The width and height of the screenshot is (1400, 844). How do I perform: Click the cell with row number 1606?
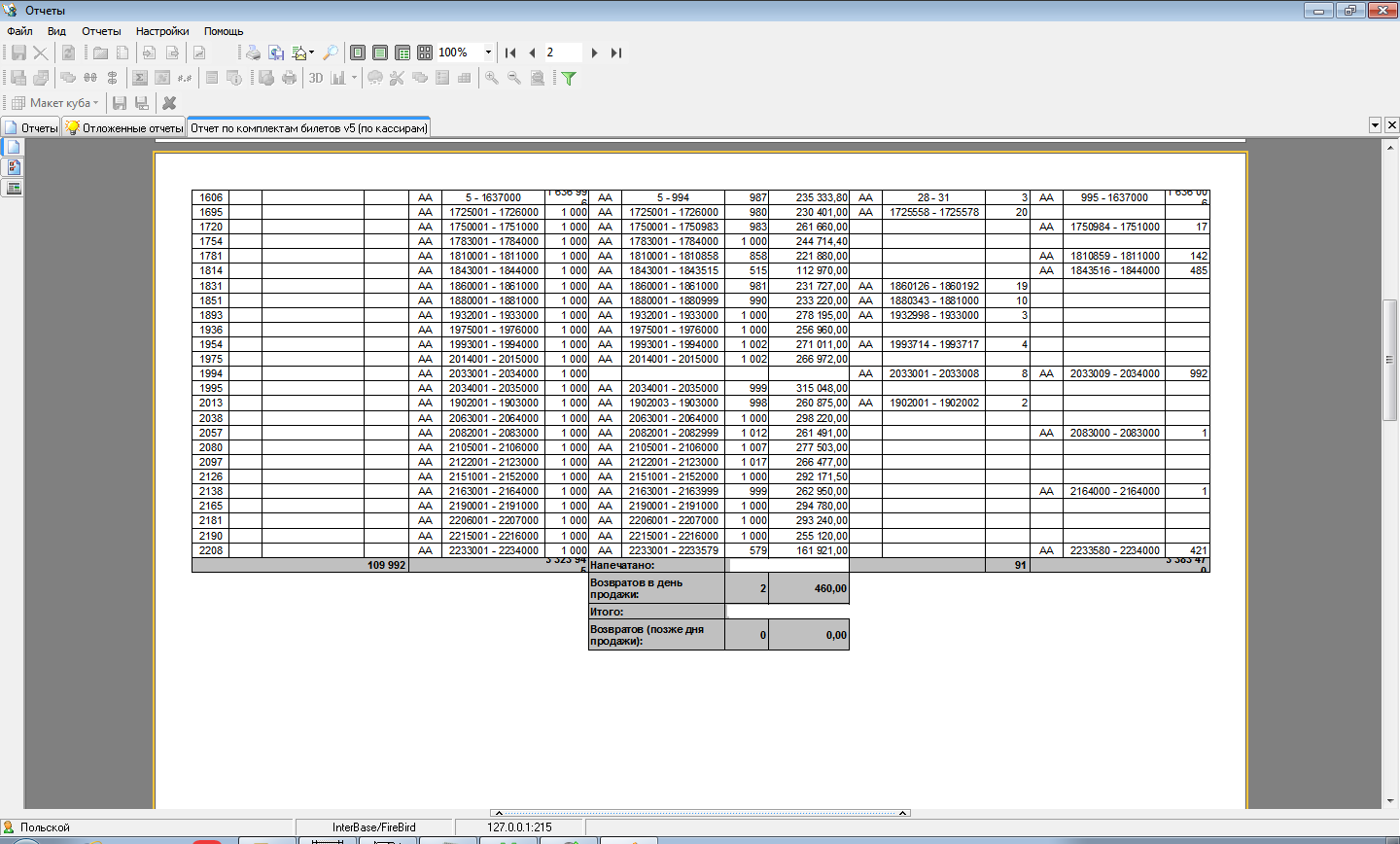(211, 197)
